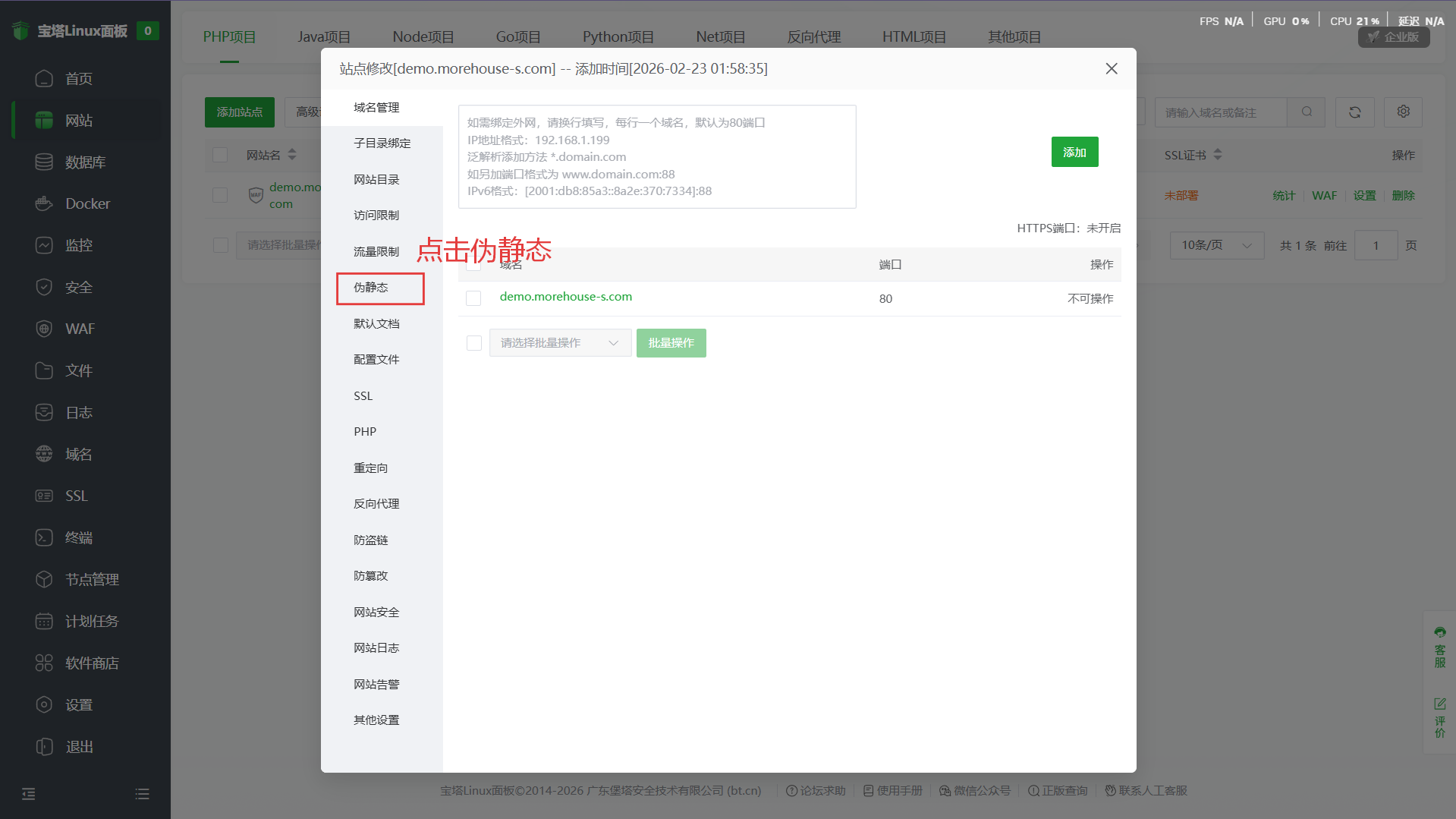Open the demo.morehouse-s.com domain link
1456x819 pixels.
point(565,297)
